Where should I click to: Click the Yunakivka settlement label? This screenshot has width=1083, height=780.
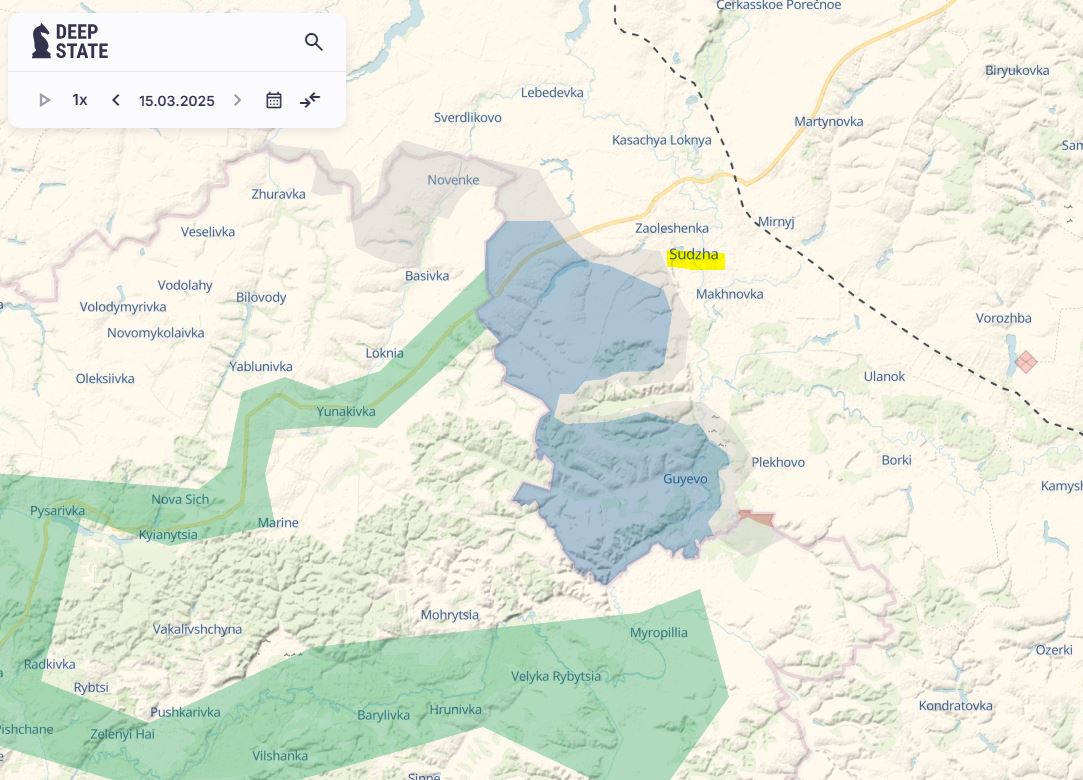[346, 411]
